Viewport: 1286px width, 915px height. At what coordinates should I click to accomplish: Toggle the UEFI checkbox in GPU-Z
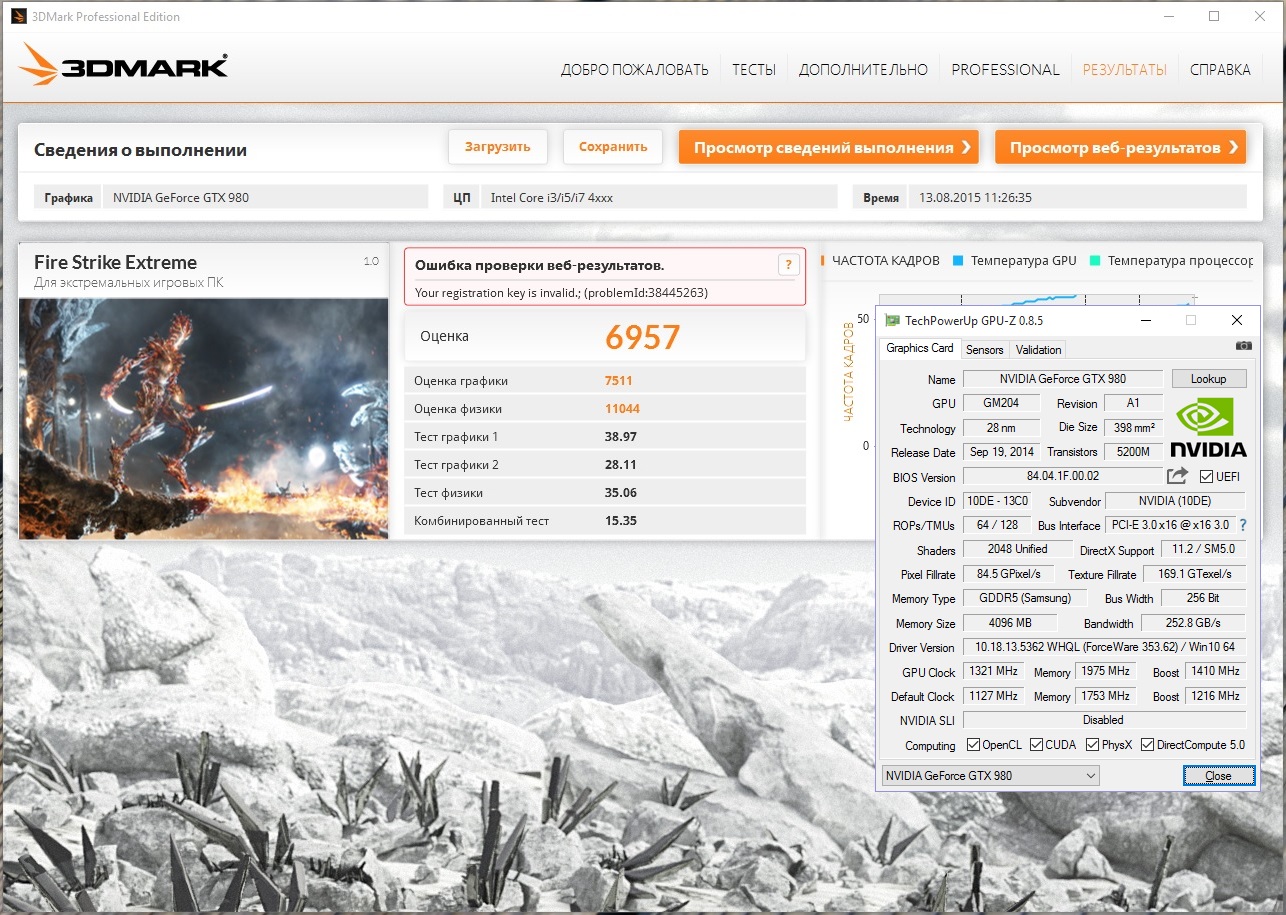coord(1206,477)
